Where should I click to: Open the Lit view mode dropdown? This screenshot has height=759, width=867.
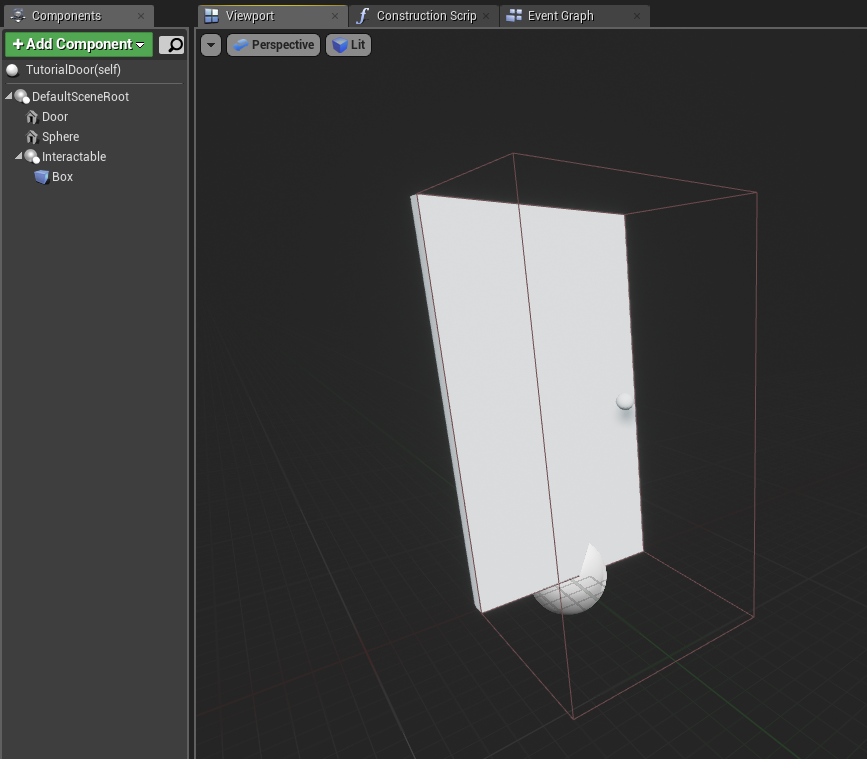348,45
